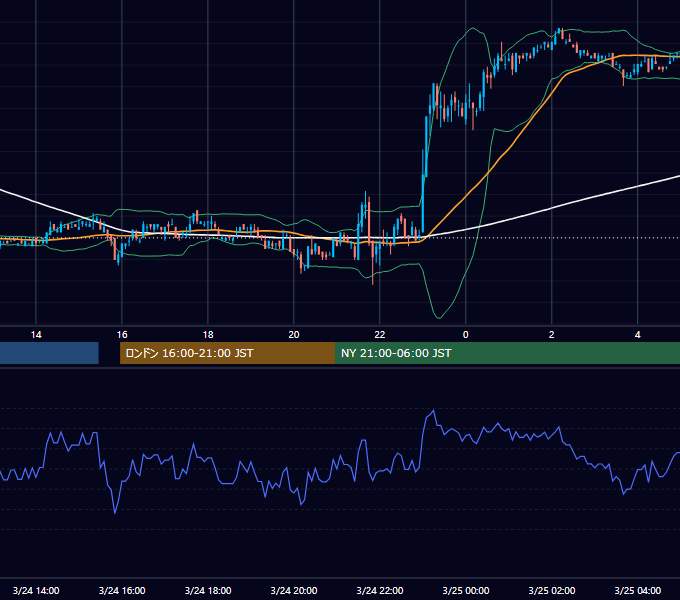Click the 16 hour label on upper axis

[122, 335]
